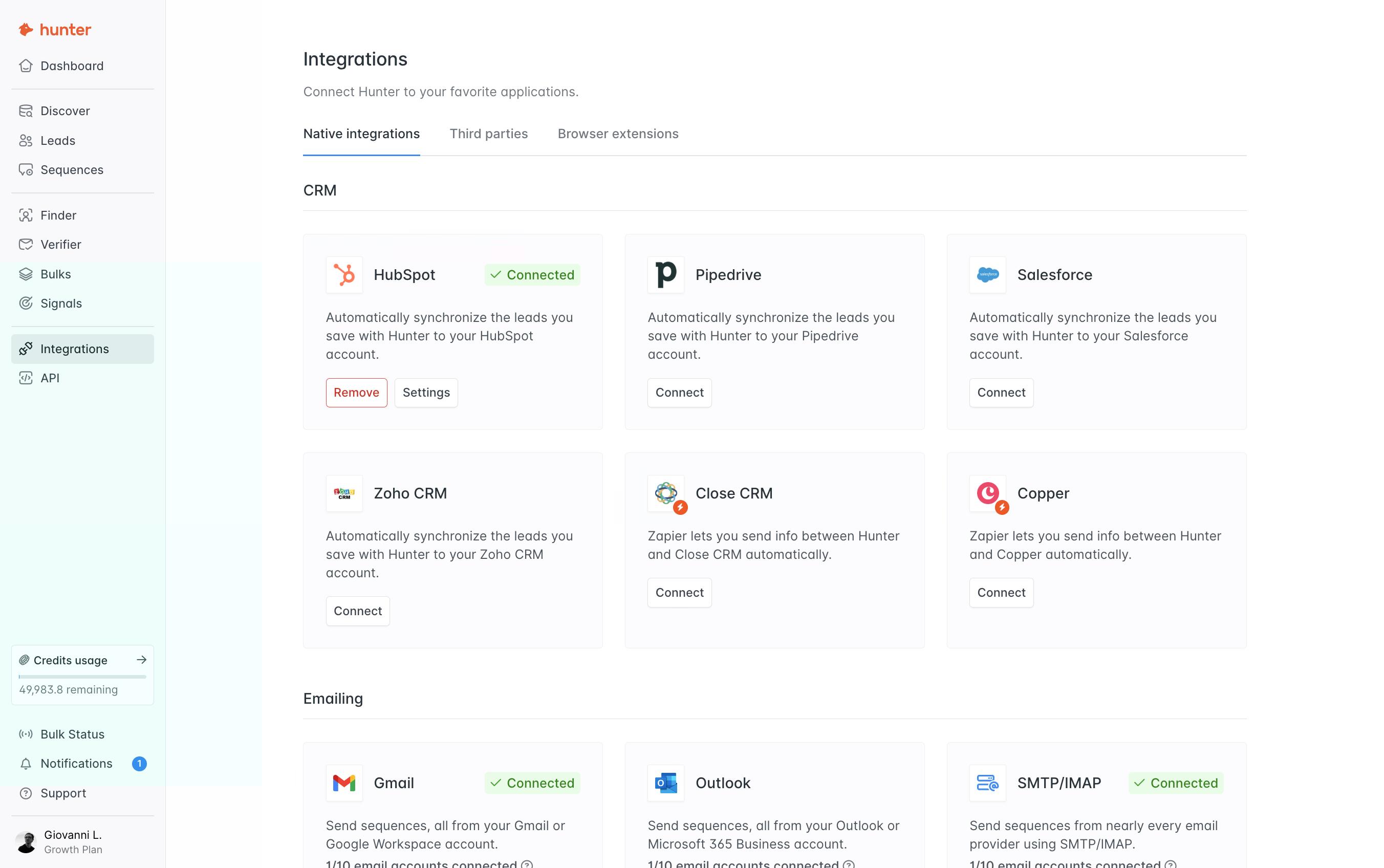This screenshot has width=1384, height=868.
Task: Open HubSpot integration Settings
Action: coord(425,392)
